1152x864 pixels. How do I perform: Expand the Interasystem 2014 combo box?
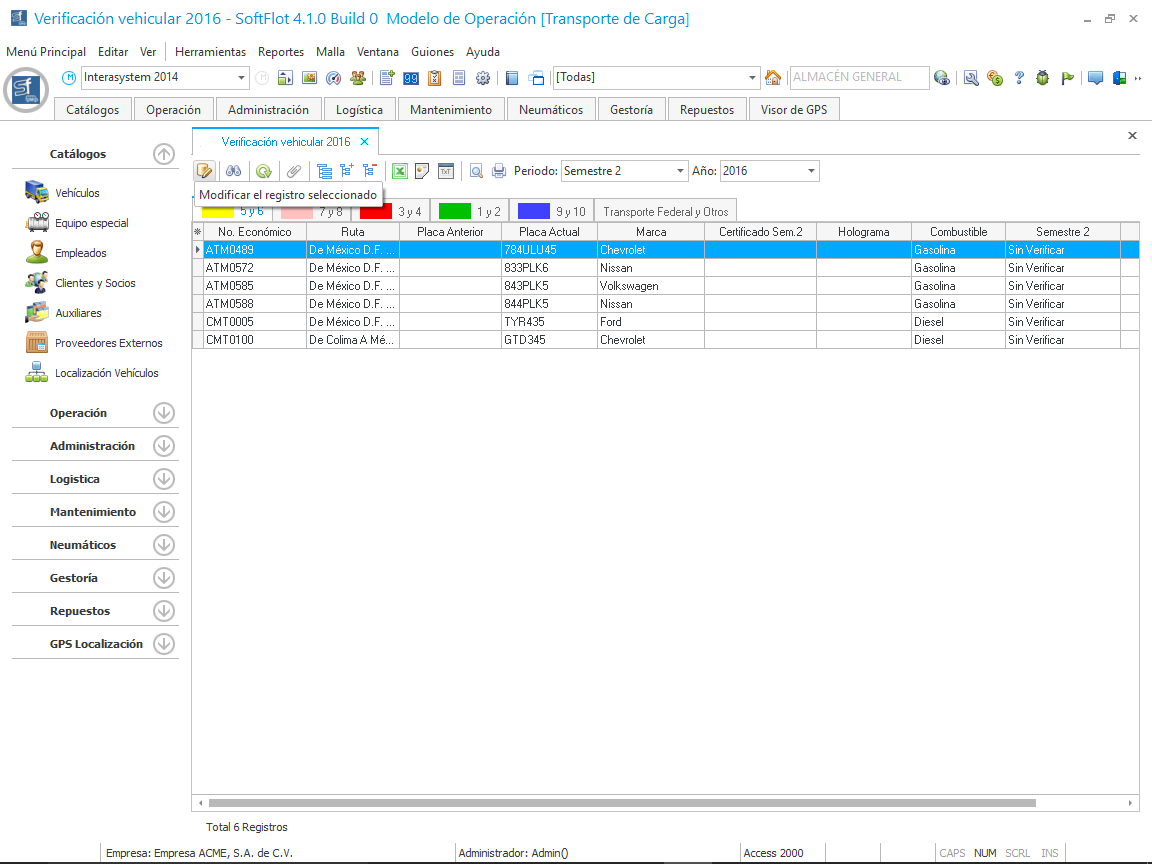click(x=241, y=78)
